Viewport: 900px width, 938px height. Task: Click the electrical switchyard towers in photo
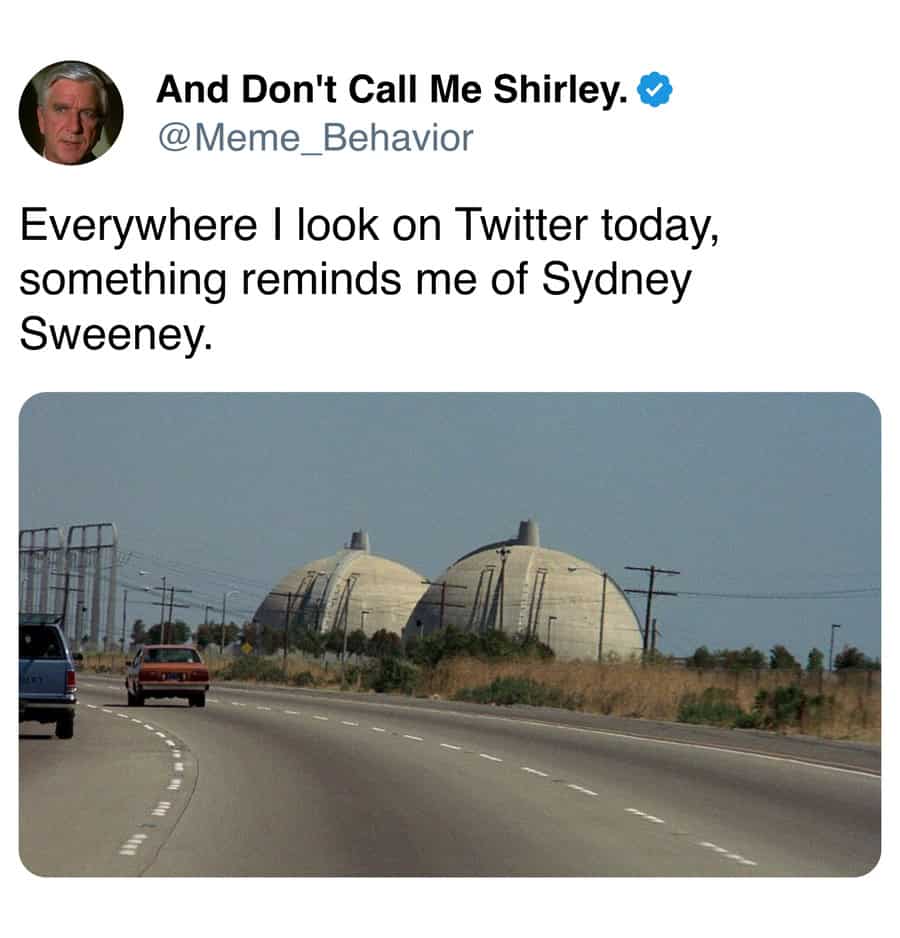68,584
